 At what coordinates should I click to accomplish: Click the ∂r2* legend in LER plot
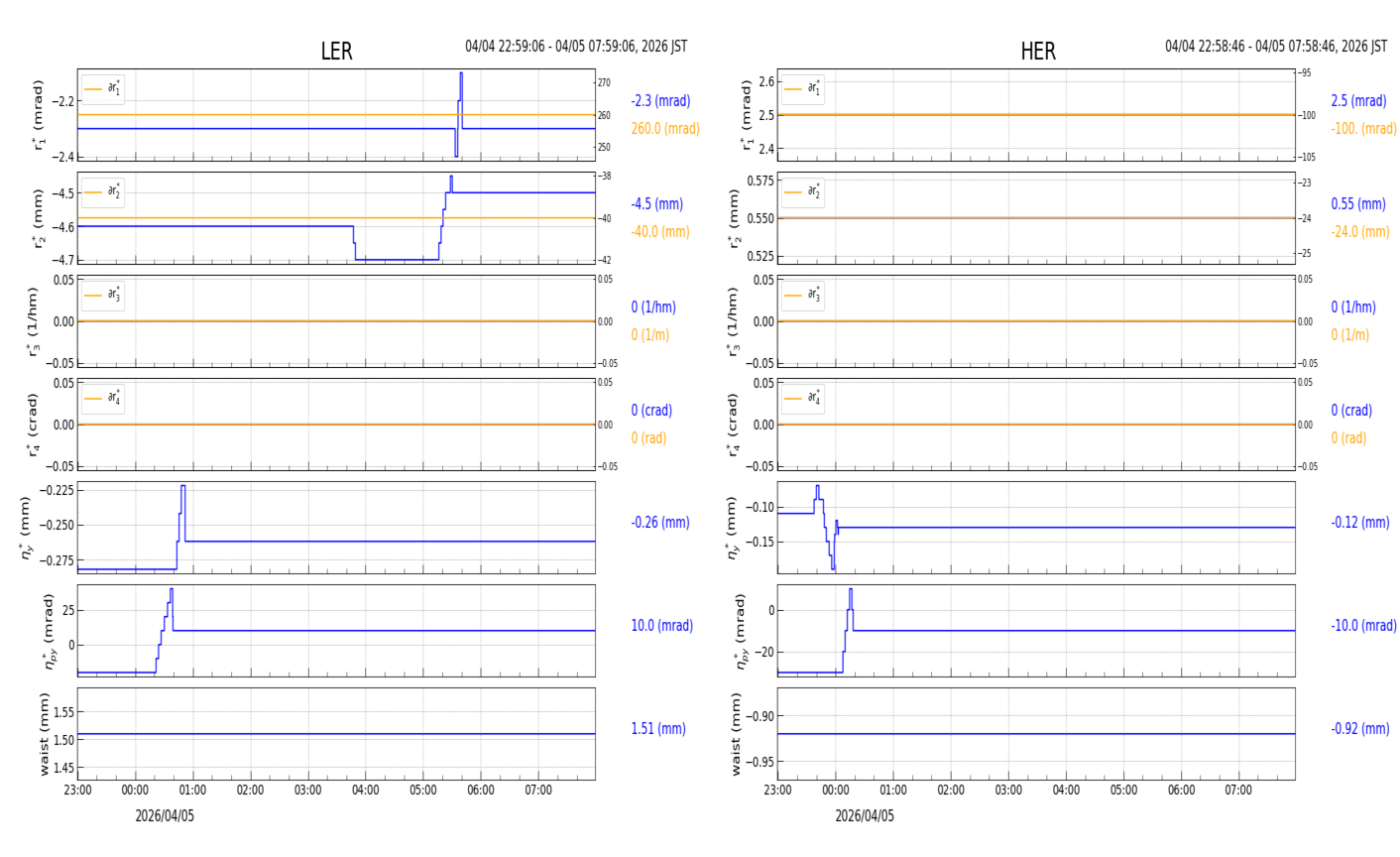[103, 192]
